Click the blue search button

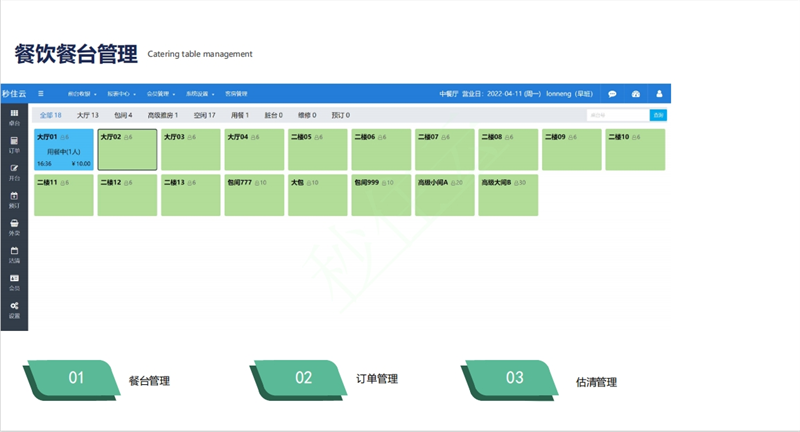658,115
